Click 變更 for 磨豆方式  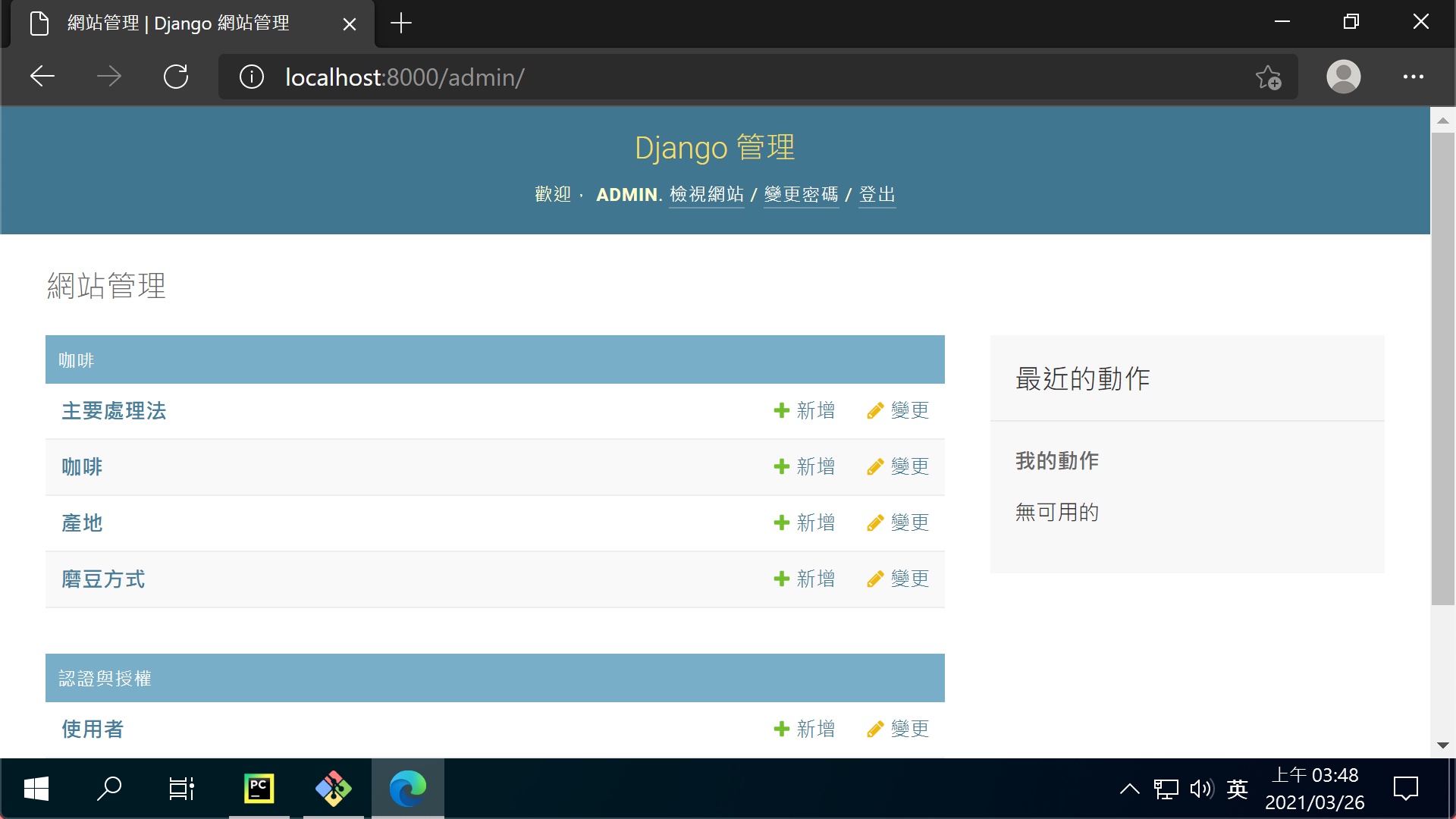(899, 579)
